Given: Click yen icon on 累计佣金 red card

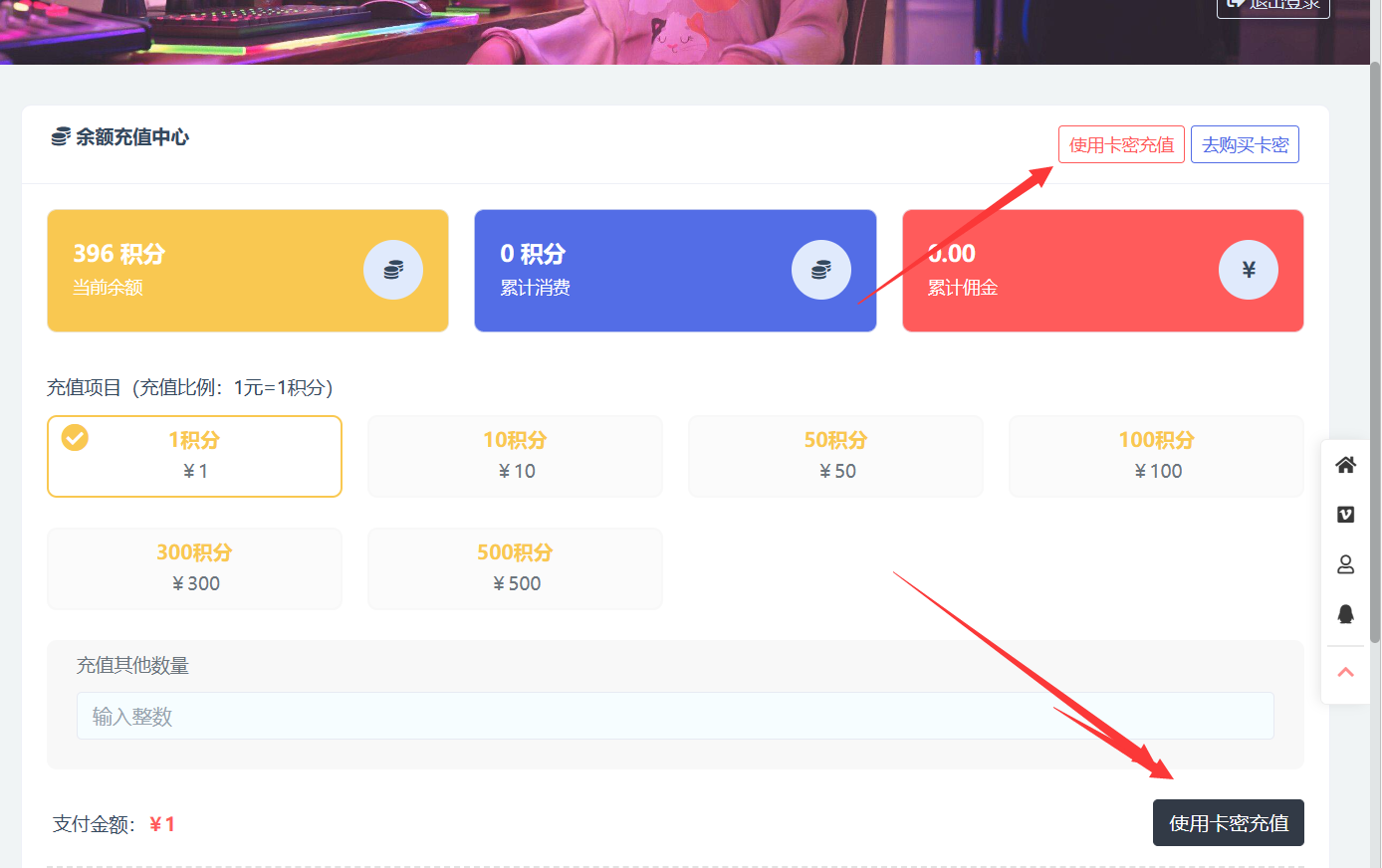Looking at the screenshot, I should pos(1248,270).
